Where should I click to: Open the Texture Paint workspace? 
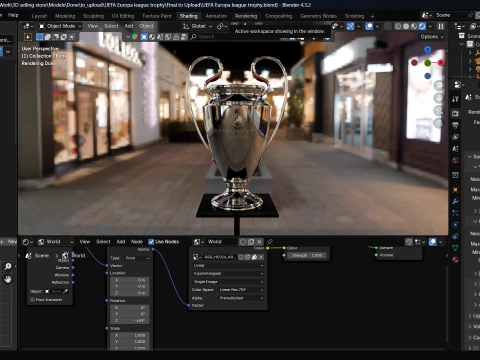pyautogui.click(x=157, y=16)
